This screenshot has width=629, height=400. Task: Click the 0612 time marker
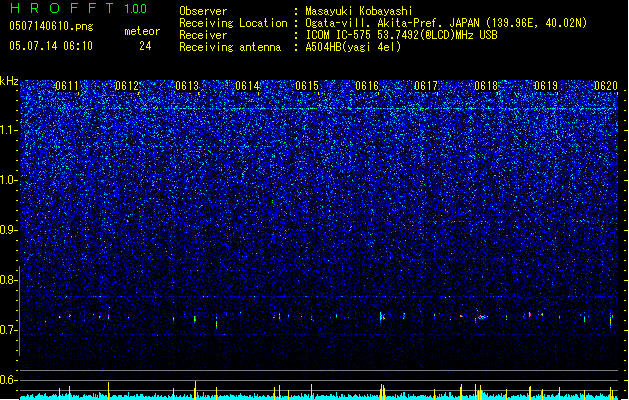click(x=127, y=86)
